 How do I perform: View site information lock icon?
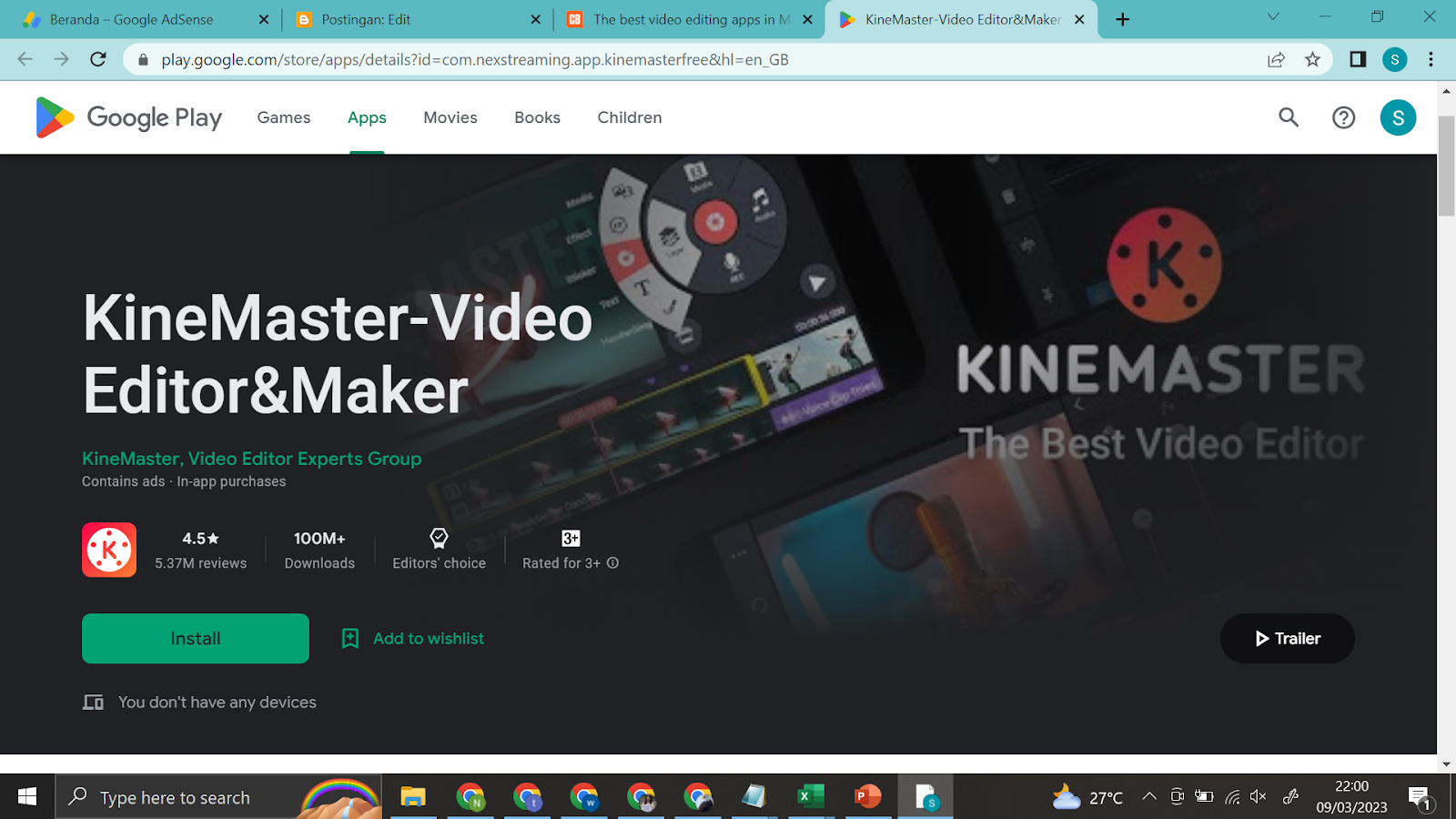point(143,60)
